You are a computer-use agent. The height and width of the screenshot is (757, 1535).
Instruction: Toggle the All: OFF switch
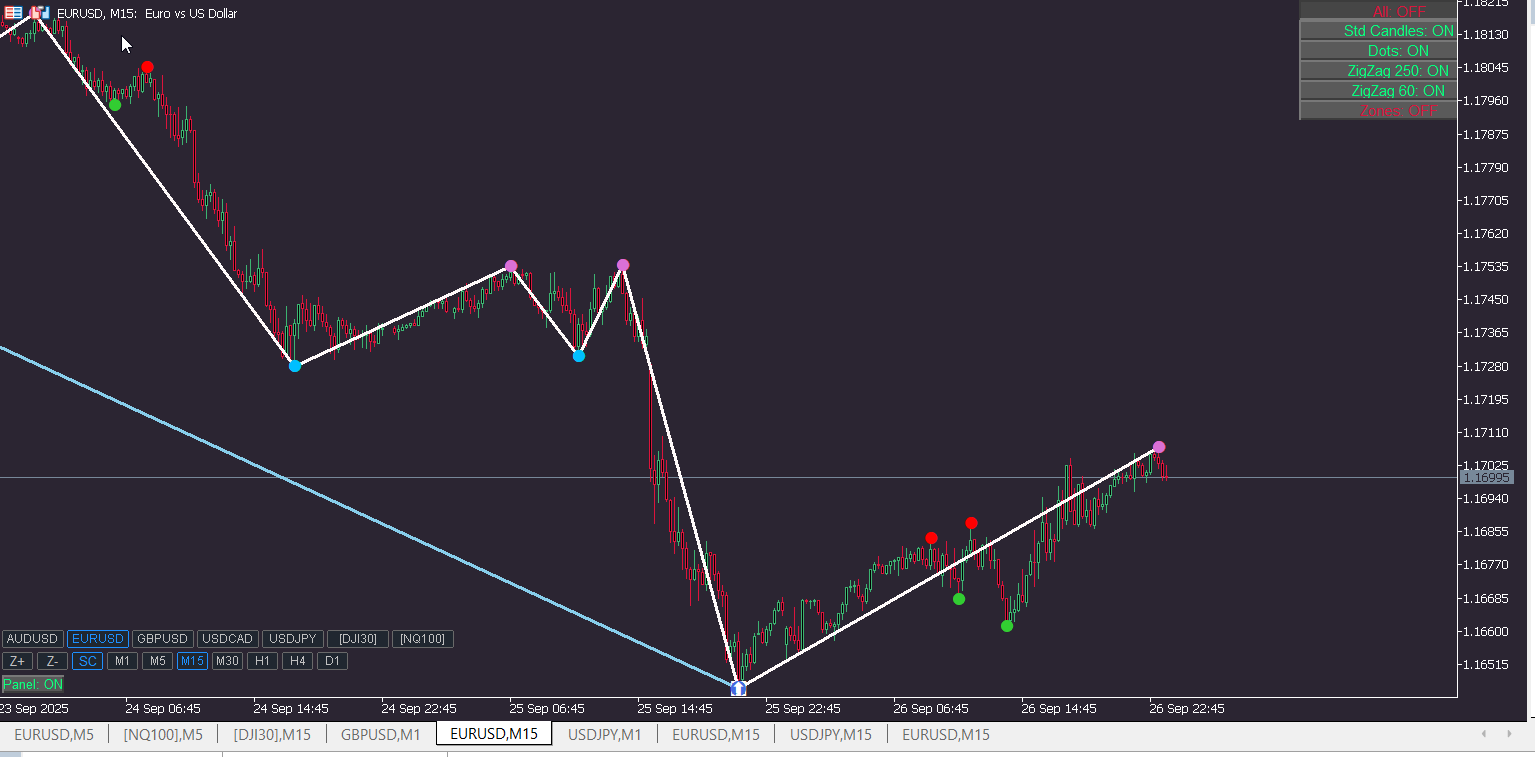point(1378,11)
